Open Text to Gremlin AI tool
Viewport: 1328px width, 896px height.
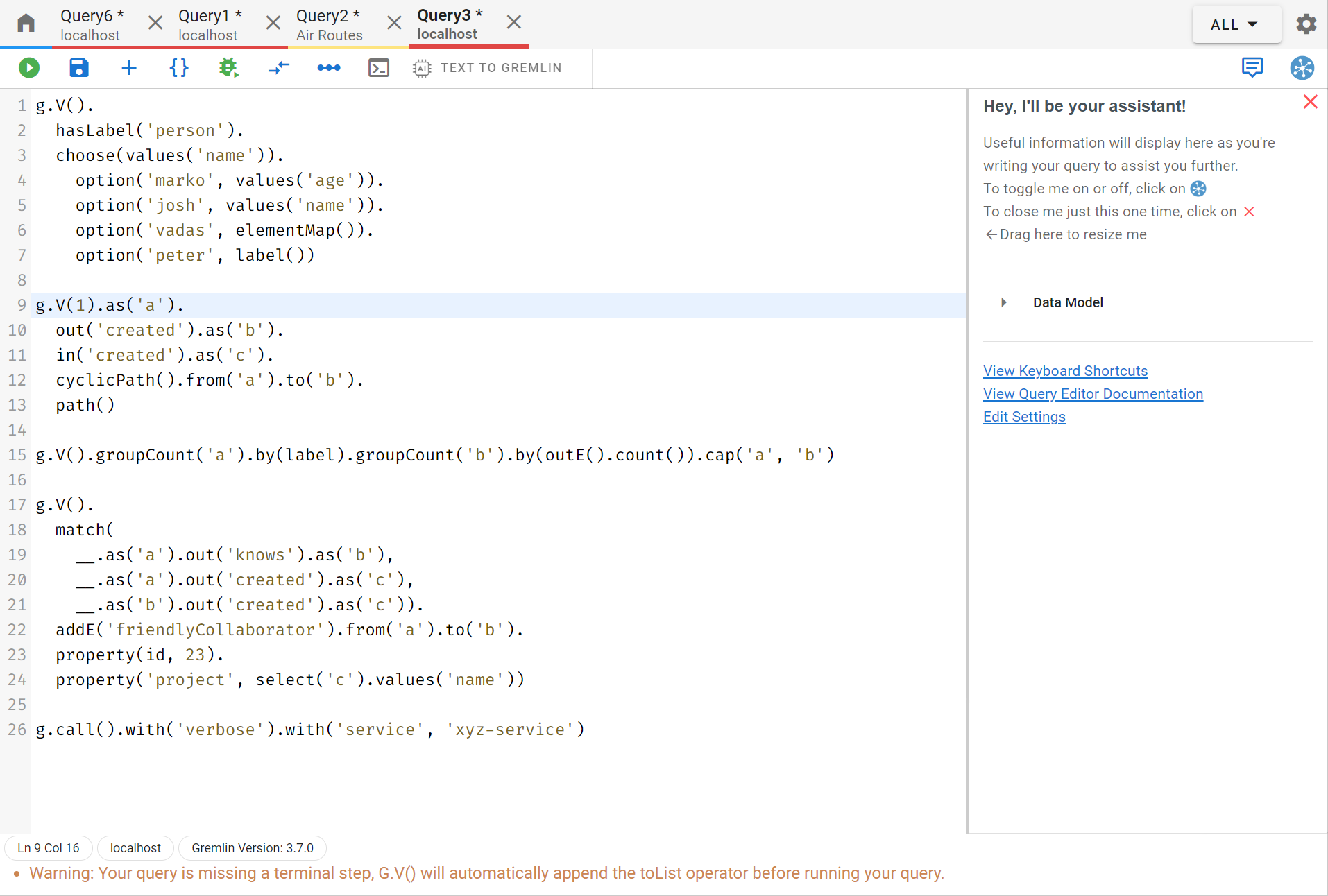coord(487,68)
